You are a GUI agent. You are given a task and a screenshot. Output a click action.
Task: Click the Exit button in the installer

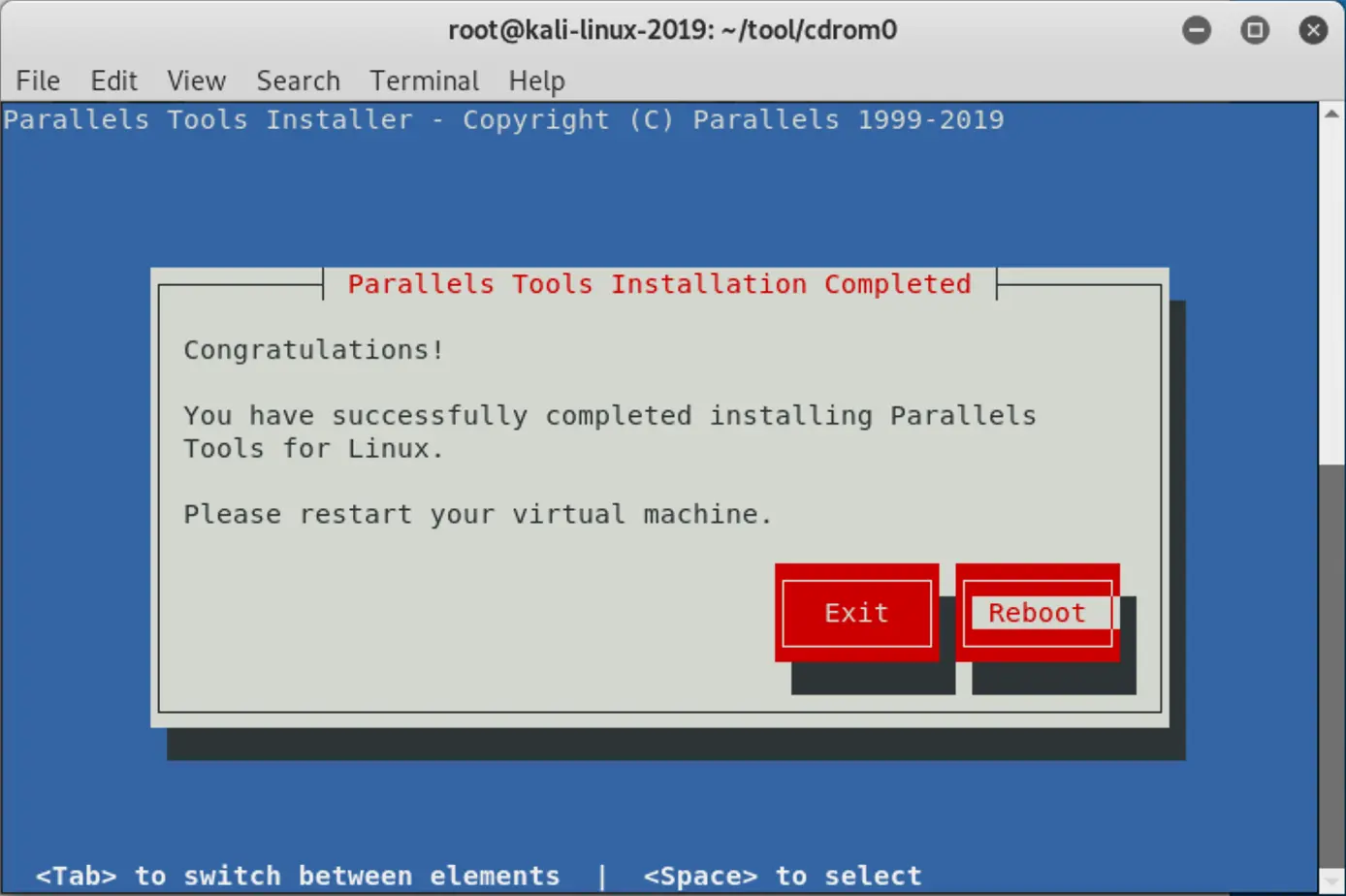(x=856, y=613)
